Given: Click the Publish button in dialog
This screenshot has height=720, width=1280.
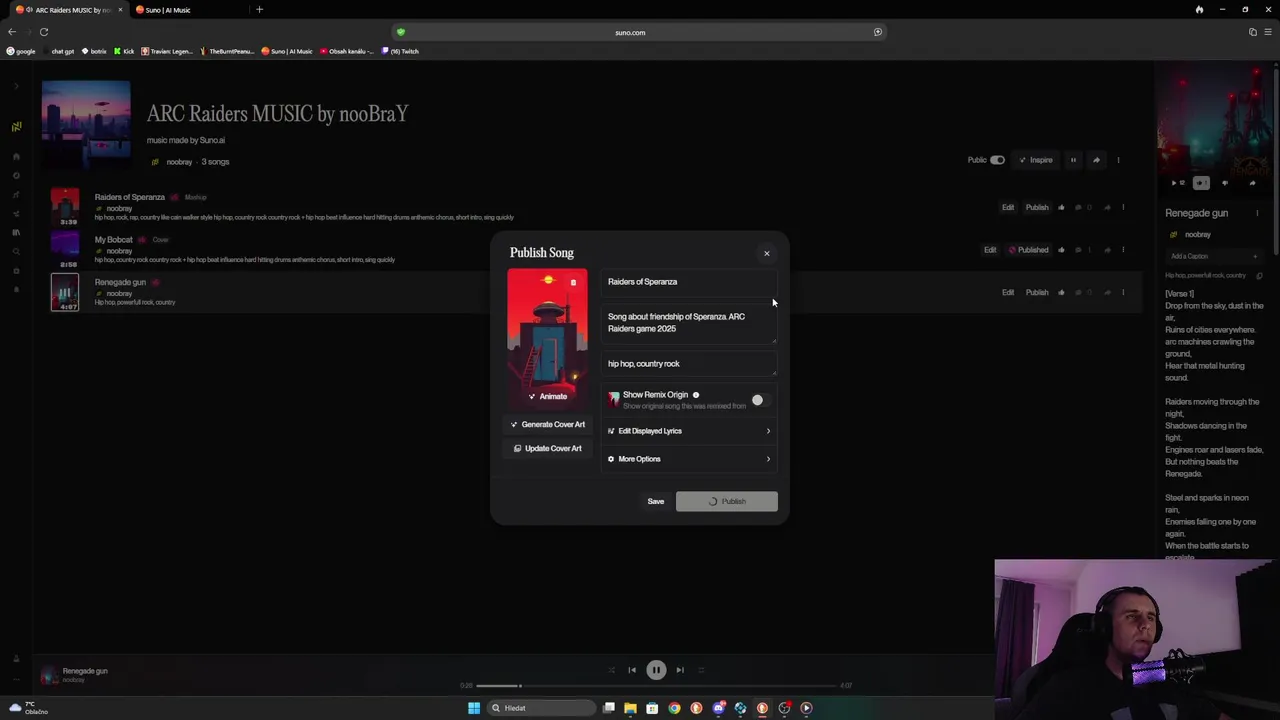Looking at the screenshot, I should point(727,502).
